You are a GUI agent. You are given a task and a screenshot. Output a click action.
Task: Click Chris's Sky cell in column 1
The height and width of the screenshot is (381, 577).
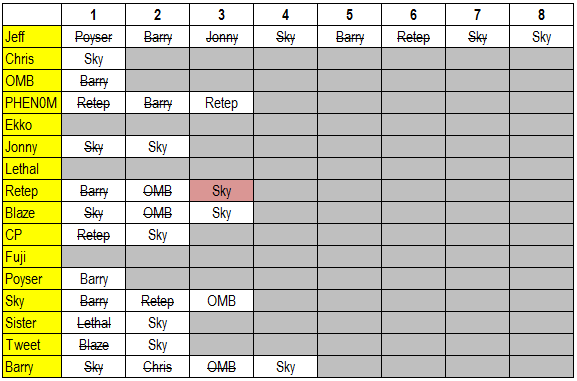coord(93,59)
